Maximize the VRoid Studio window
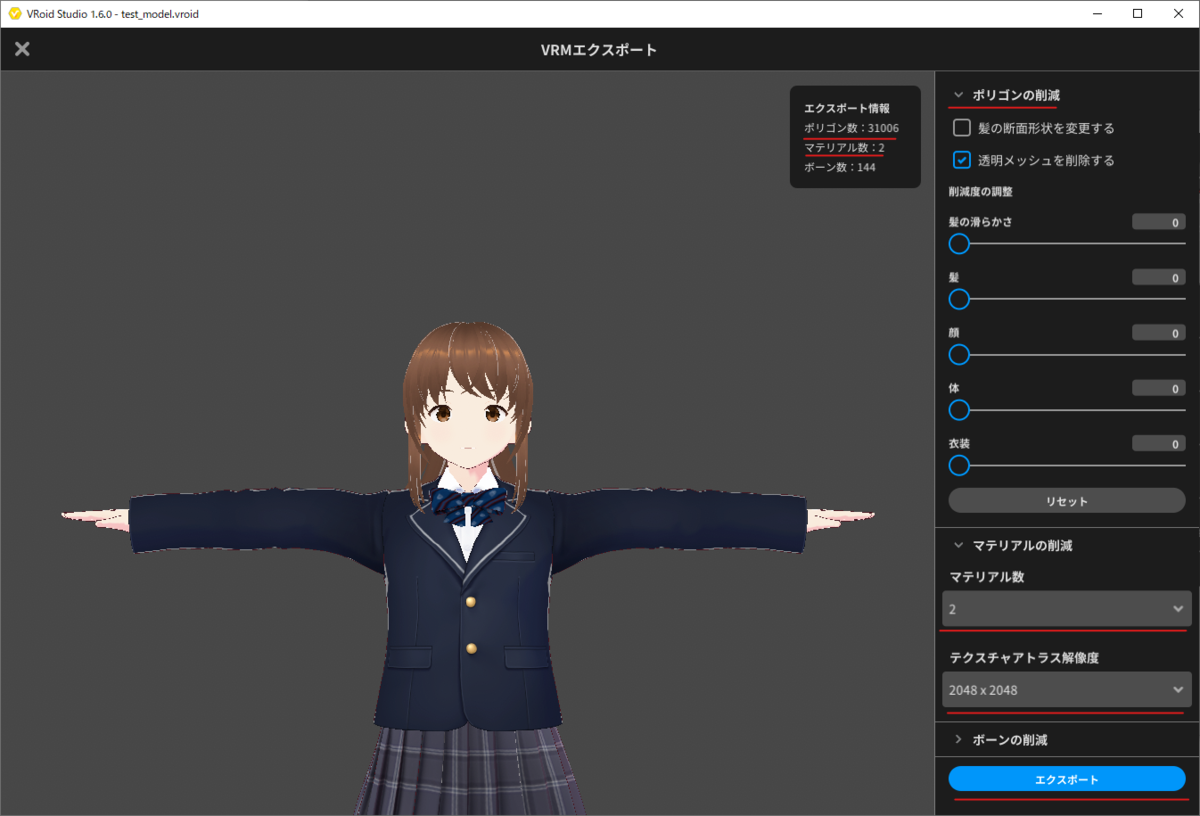Viewport: 1200px width, 816px height. (1137, 14)
